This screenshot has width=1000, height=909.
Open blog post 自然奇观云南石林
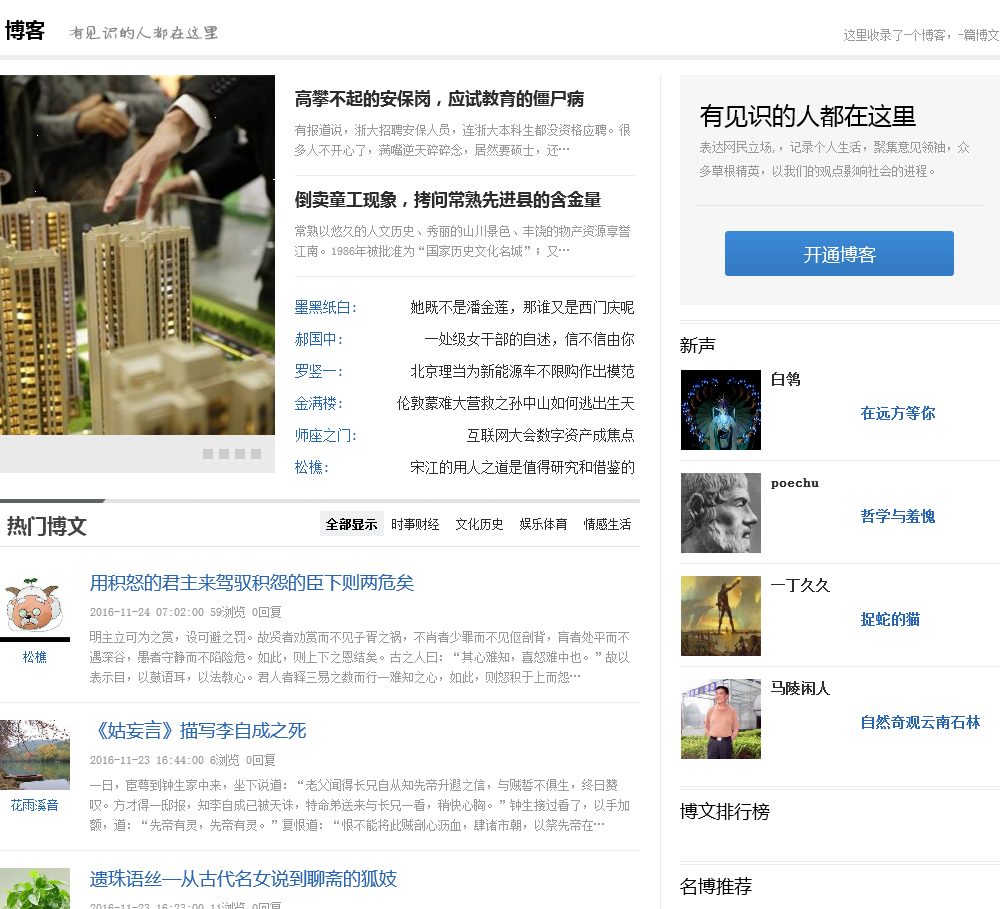pyautogui.click(x=920, y=722)
